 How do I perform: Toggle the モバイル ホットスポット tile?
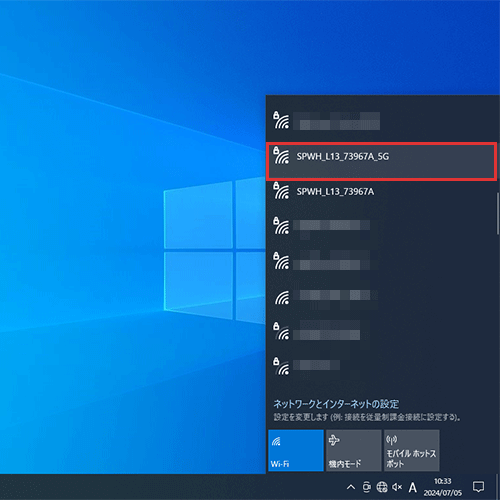coord(411,450)
